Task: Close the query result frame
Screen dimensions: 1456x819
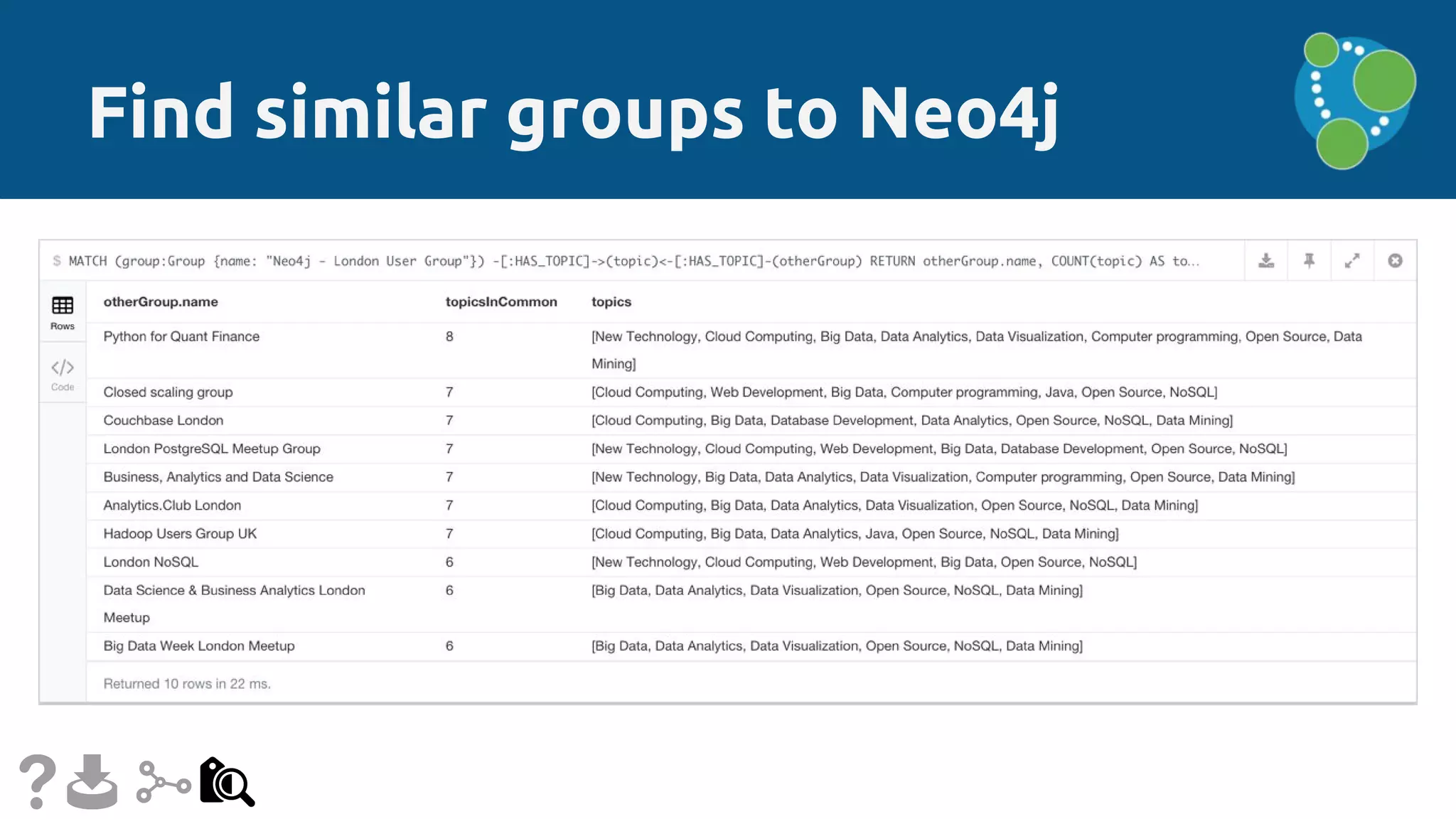Action: [1395, 261]
